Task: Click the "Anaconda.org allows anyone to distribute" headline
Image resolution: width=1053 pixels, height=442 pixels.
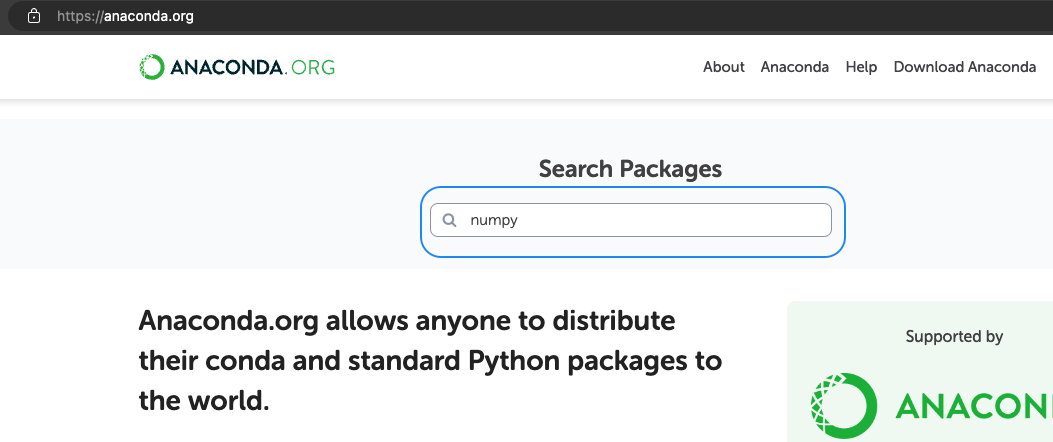Action: click(407, 322)
